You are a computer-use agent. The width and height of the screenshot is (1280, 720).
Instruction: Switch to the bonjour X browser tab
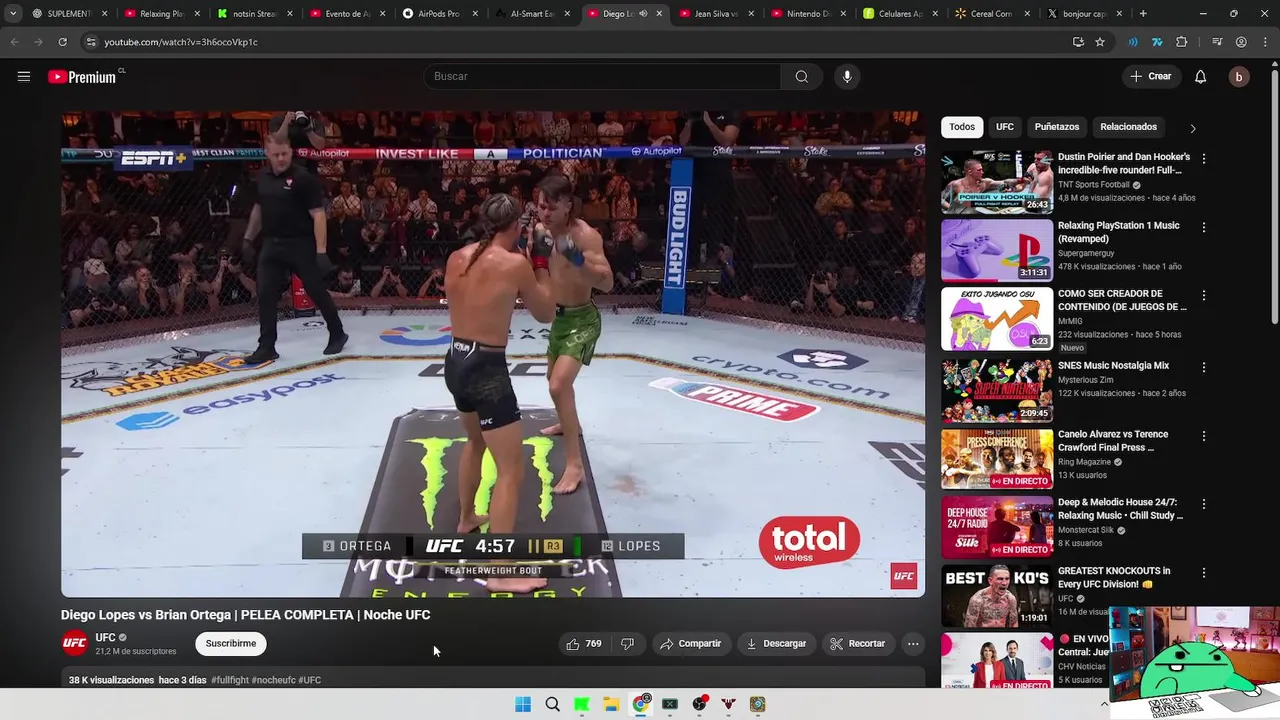tap(1084, 14)
